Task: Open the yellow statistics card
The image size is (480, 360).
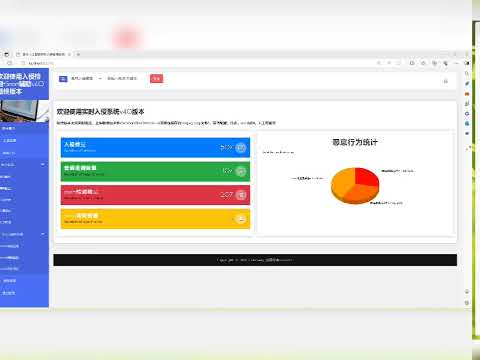Action: click(155, 219)
